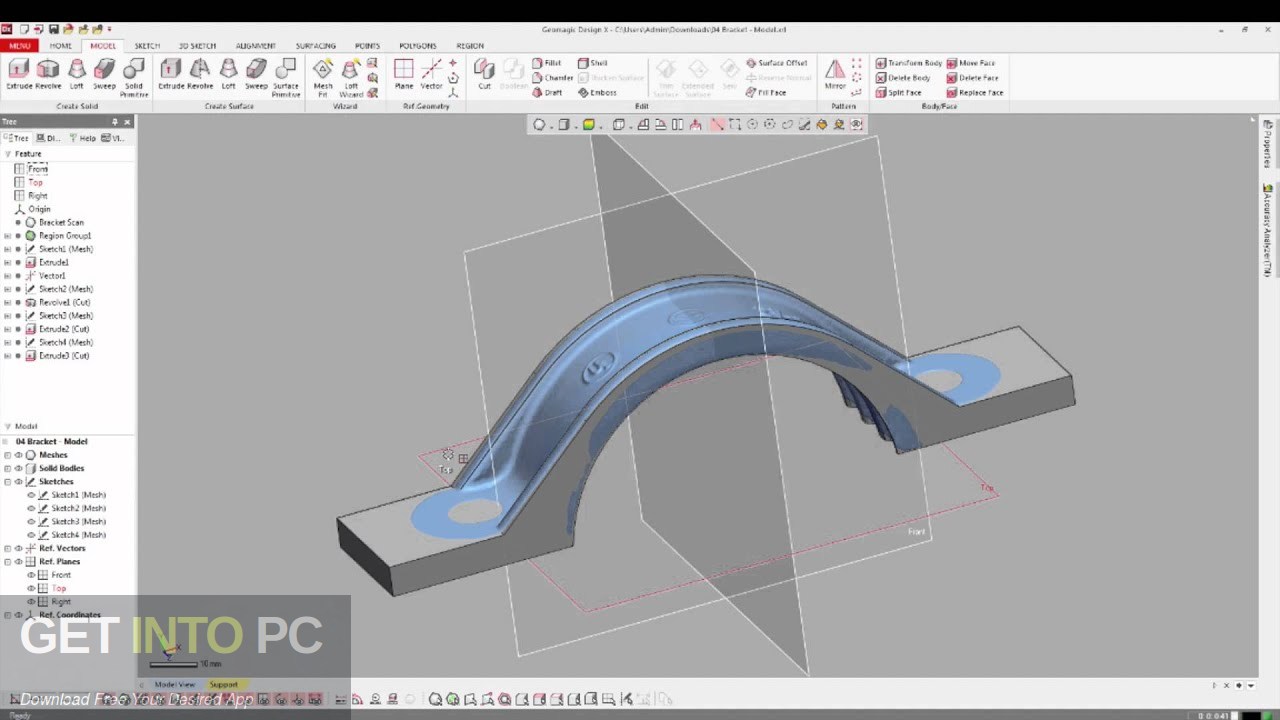Expand Extrude1 feature node
1280x720 pixels.
(x=7, y=262)
